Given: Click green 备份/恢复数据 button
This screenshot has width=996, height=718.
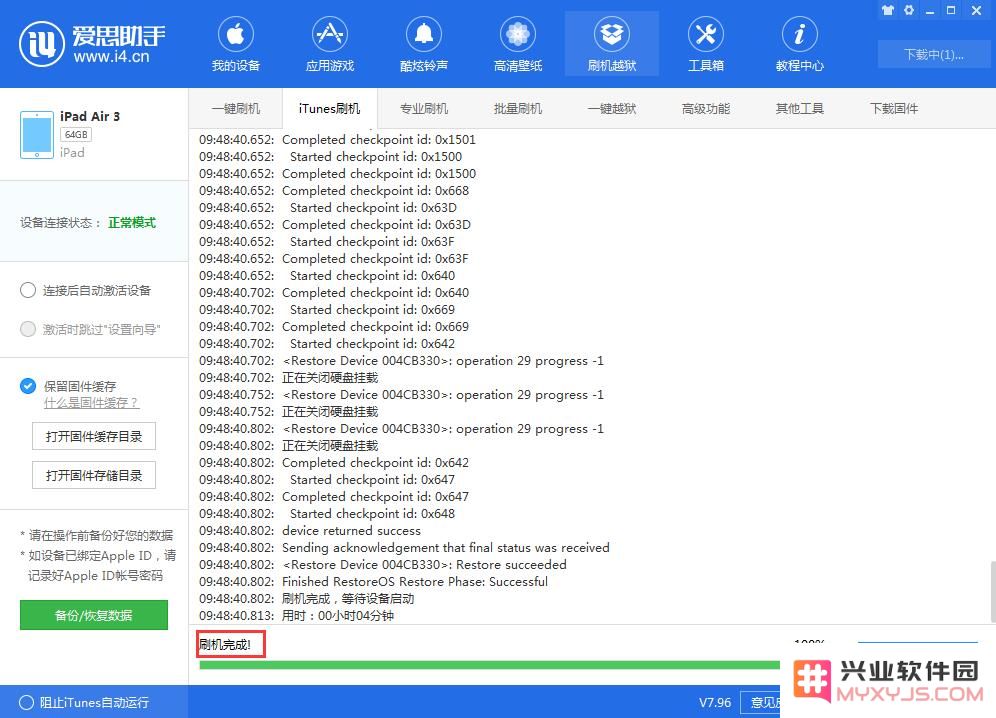Looking at the screenshot, I should (x=93, y=615).
